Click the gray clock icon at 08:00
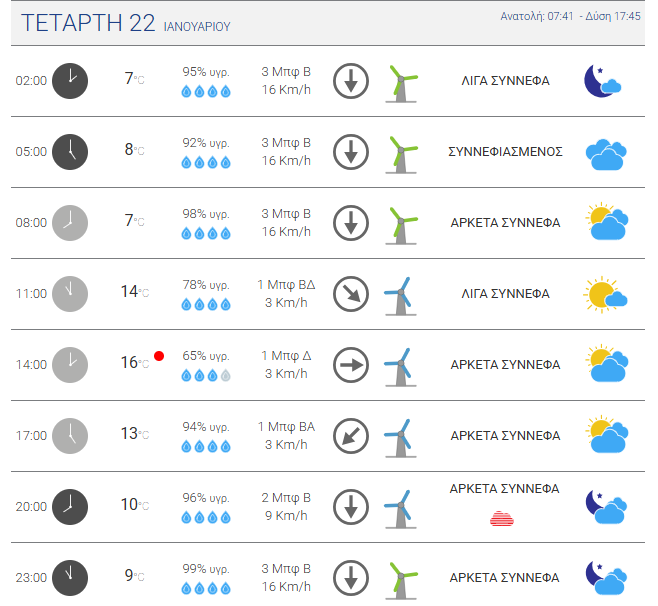This screenshot has height=606, width=658. [70, 223]
